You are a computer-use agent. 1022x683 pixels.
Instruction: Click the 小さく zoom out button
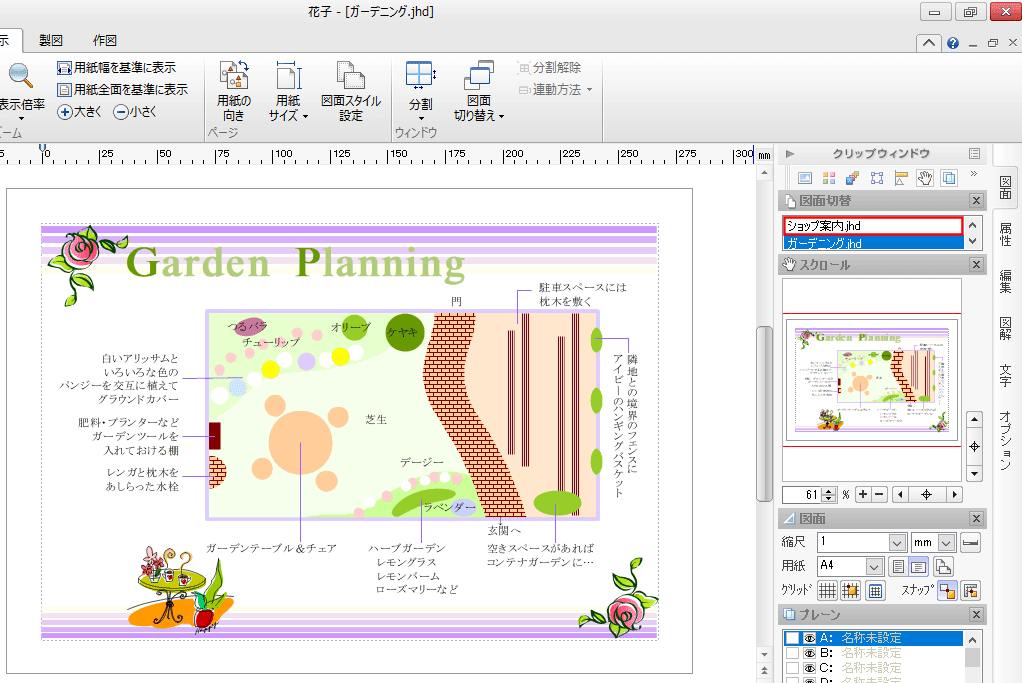[x=135, y=112]
